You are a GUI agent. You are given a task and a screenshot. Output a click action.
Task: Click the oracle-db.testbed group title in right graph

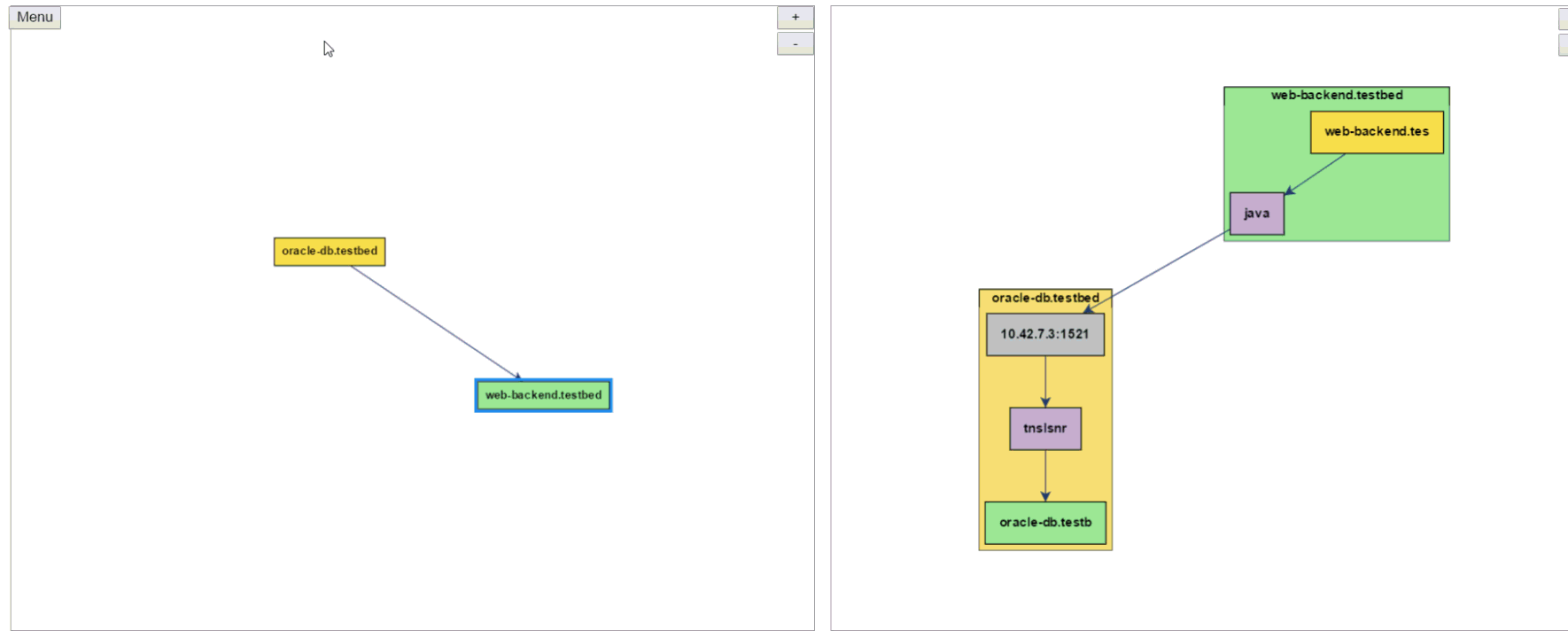1044,298
